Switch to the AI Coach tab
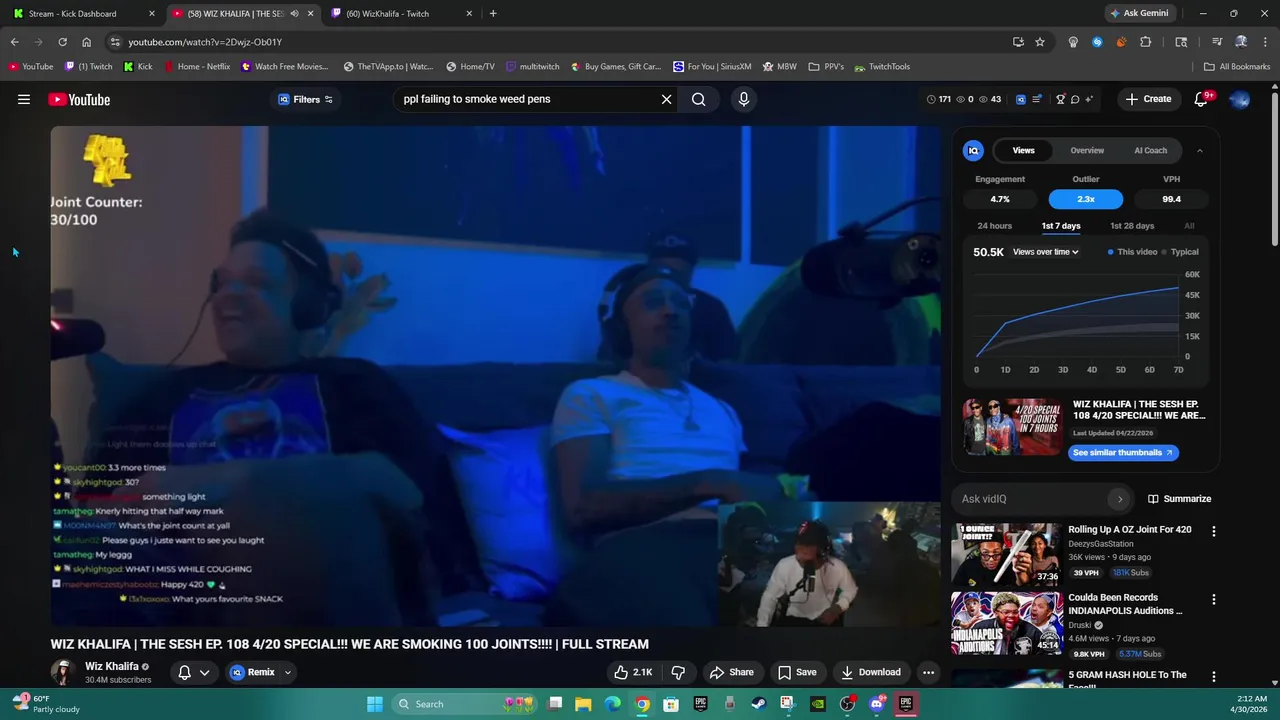 [1150, 151]
